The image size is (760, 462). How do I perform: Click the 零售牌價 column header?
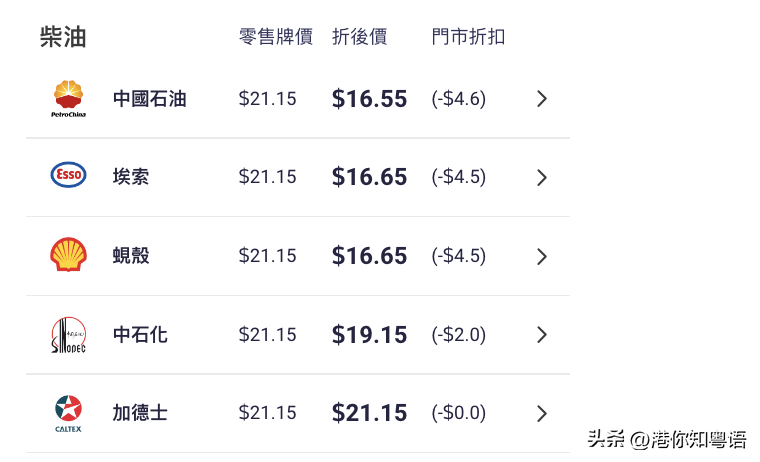tap(276, 37)
